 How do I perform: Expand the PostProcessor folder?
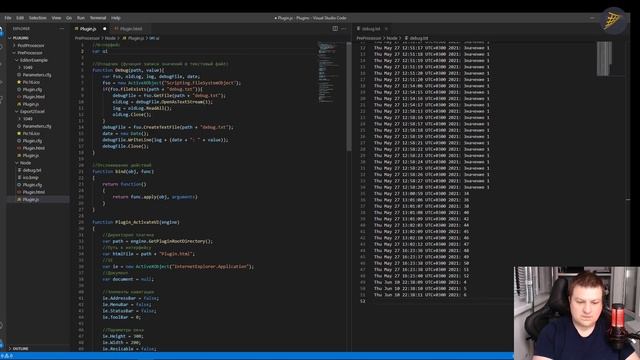click(x=31, y=45)
